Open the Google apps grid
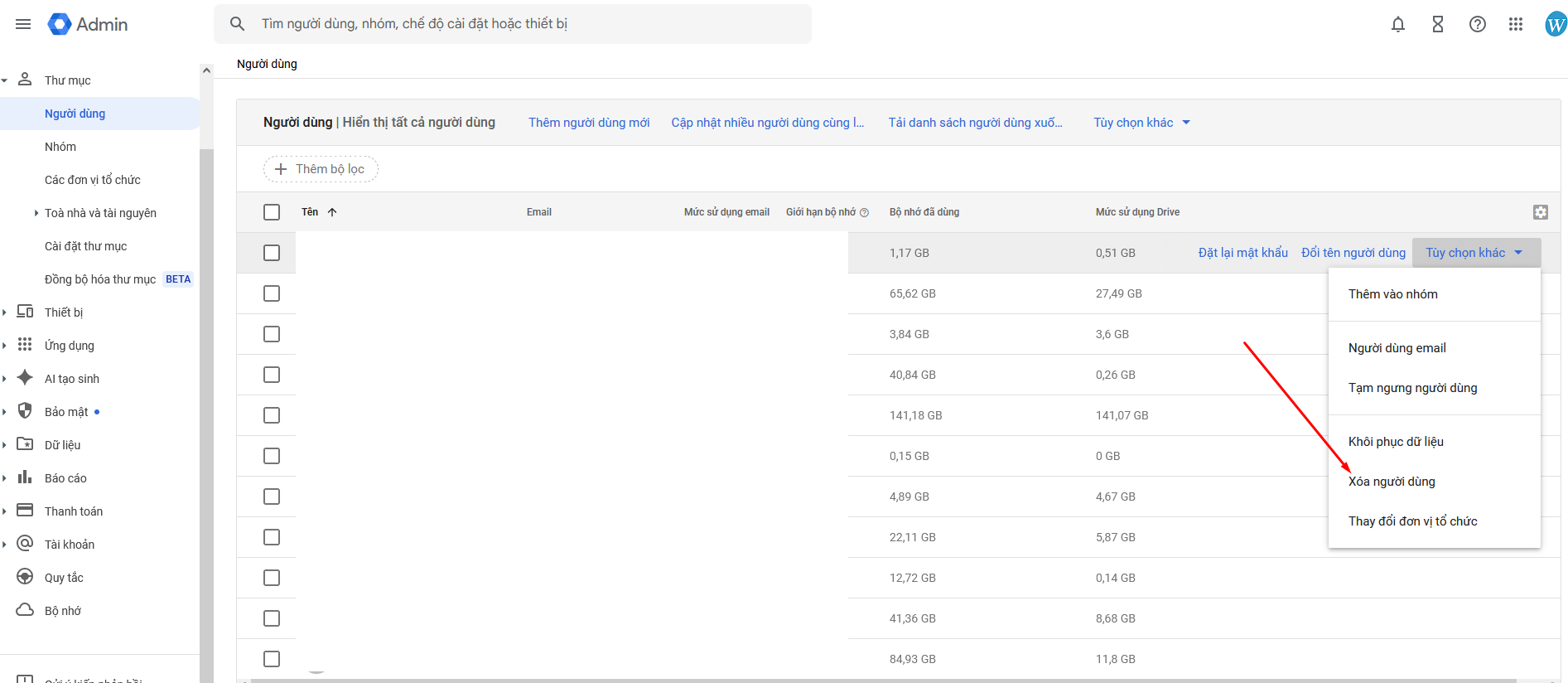The height and width of the screenshot is (683, 1568). coord(1516,24)
